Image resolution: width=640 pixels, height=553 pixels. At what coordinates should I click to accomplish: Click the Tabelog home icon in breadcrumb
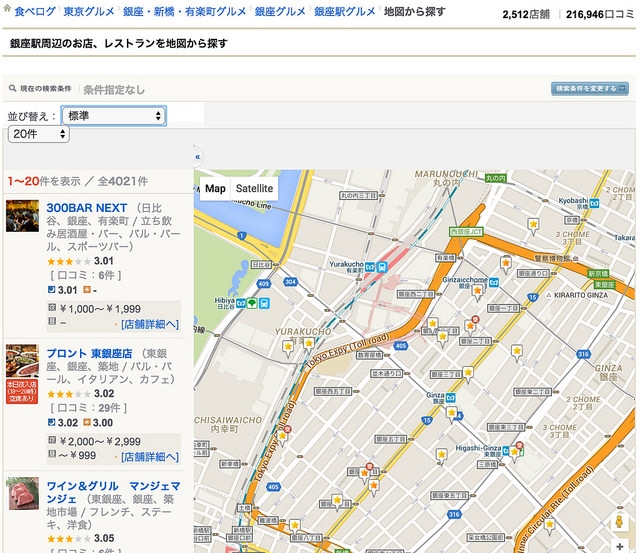(x=9, y=12)
